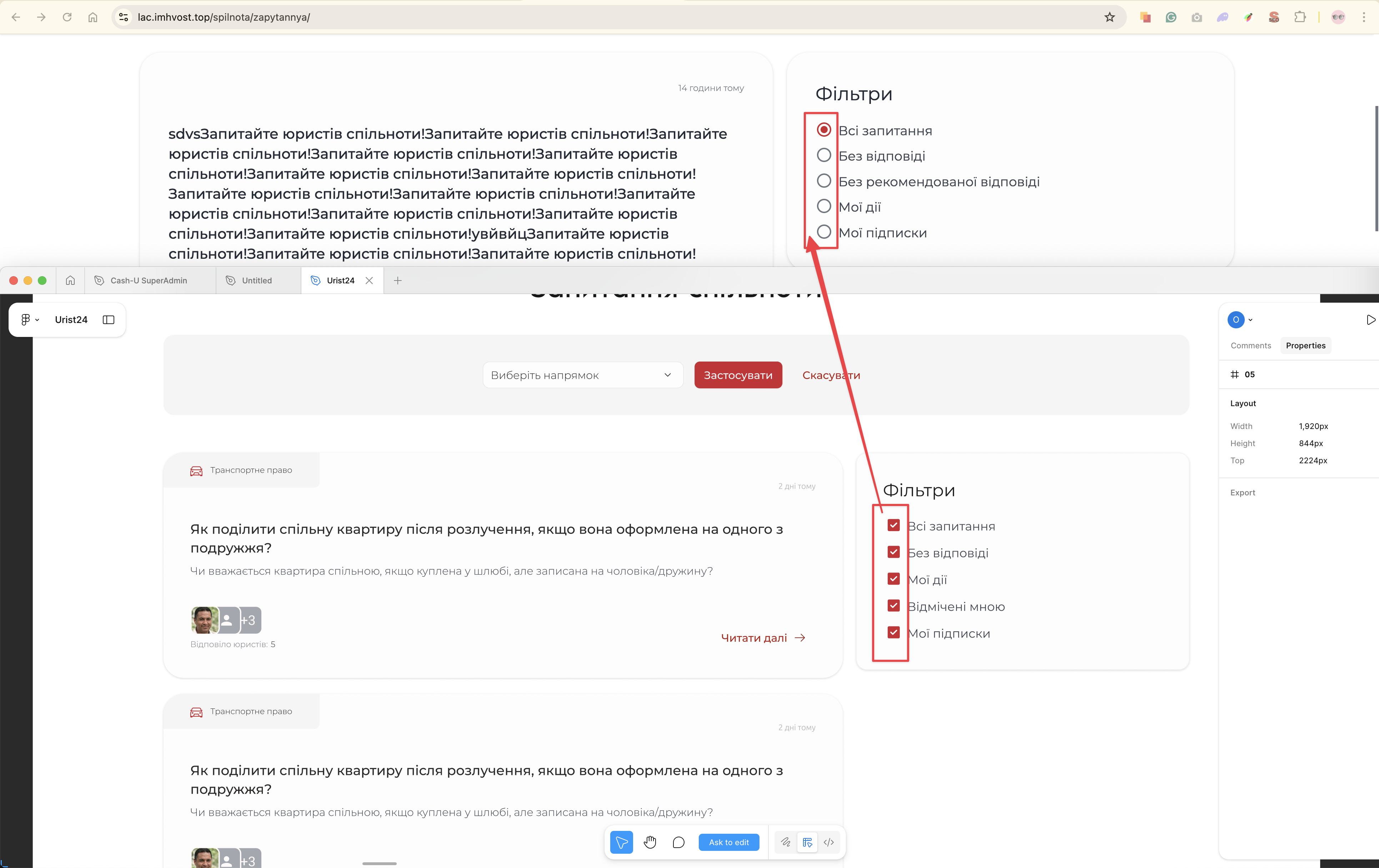The height and width of the screenshot is (868, 1379).
Task: Click the browser address bar URL
Action: click(223, 17)
